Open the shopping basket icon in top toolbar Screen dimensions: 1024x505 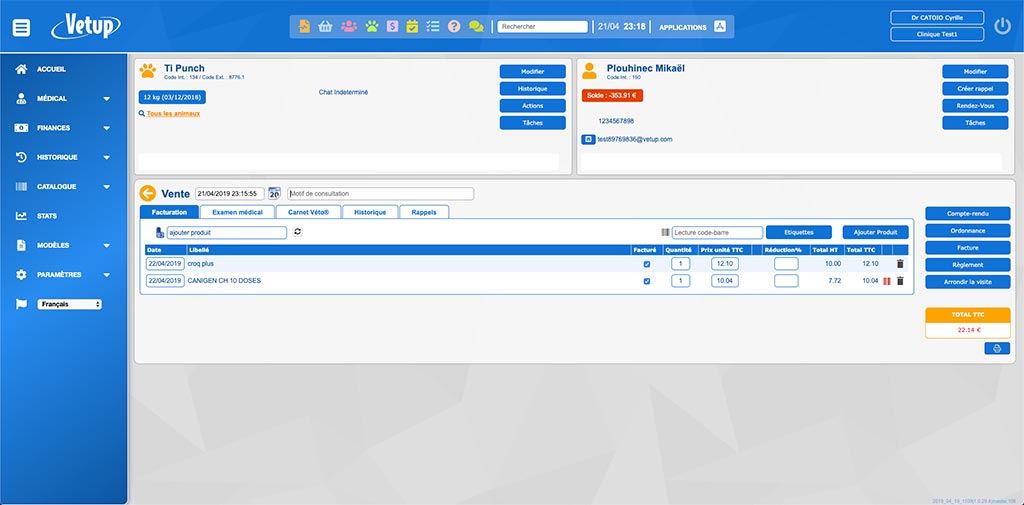pyautogui.click(x=325, y=27)
